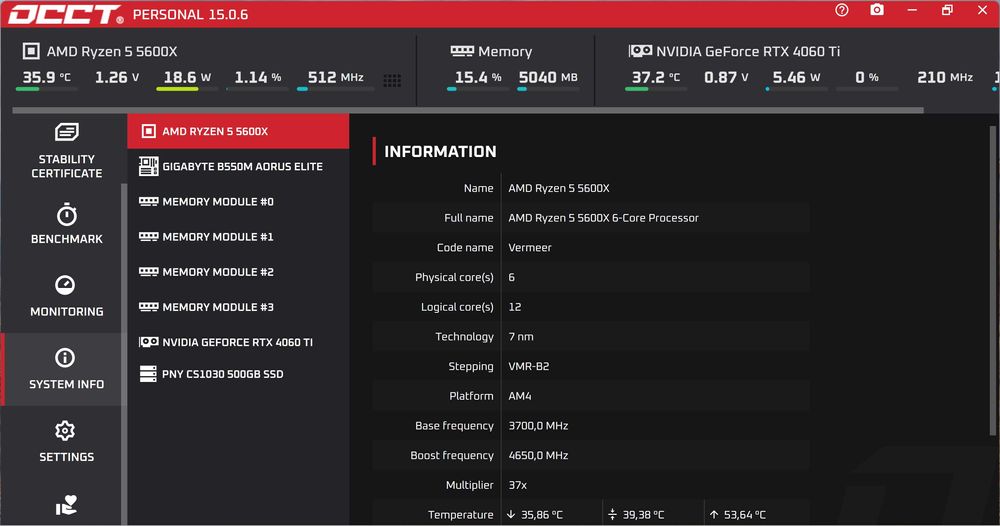The width and height of the screenshot is (1000, 526).
Task: Click the Monitoring gauge icon
Action: point(65,285)
